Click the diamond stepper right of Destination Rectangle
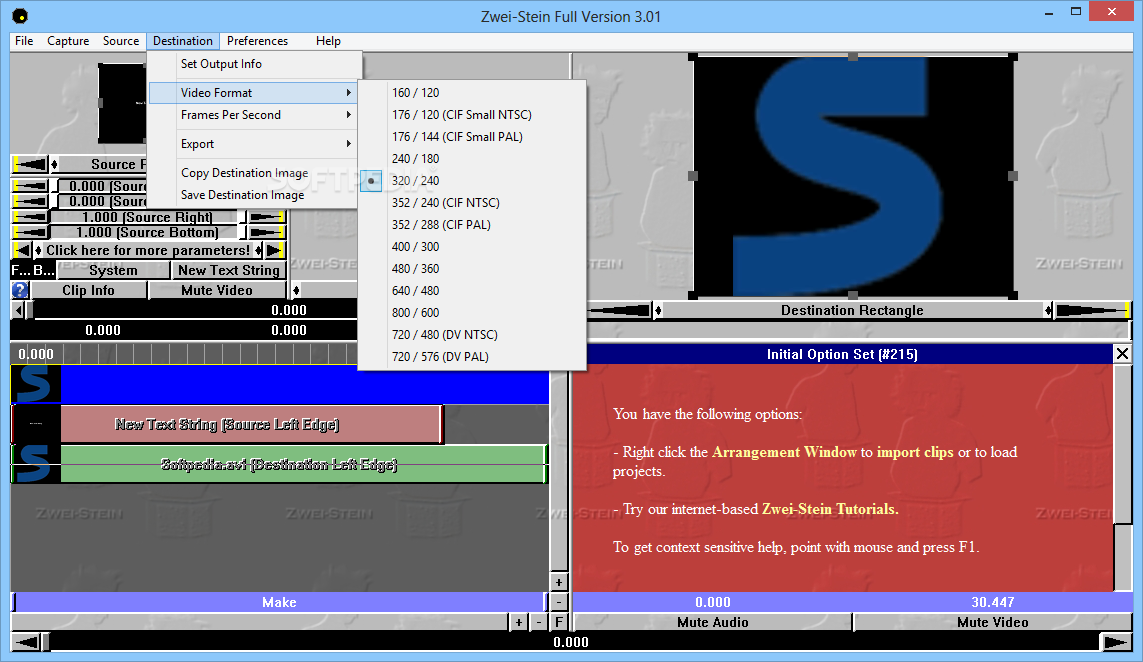Image resolution: width=1143 pixels, height=662 pixels. click(1048, 311)
